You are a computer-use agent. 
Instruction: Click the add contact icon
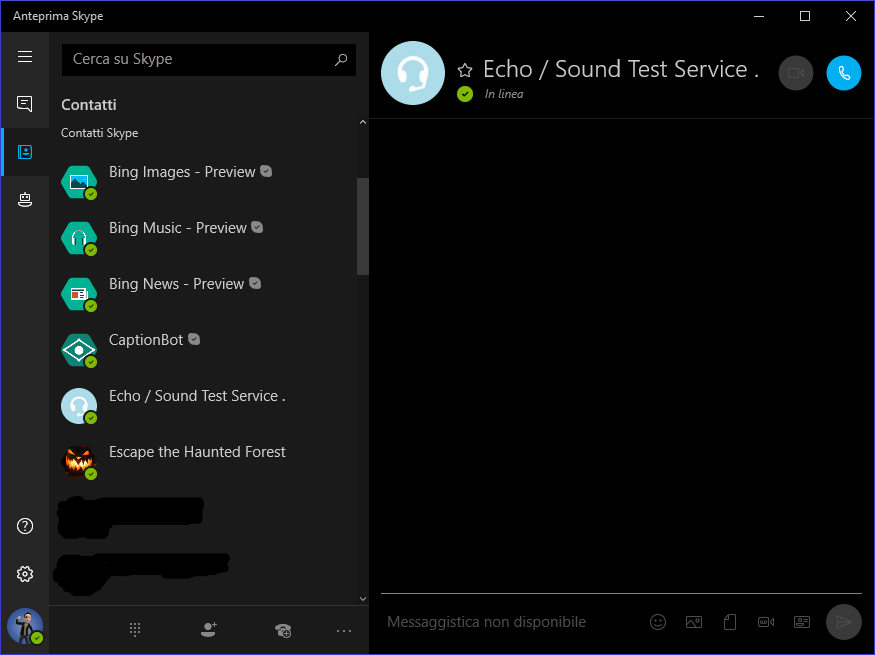coord(209,630)
